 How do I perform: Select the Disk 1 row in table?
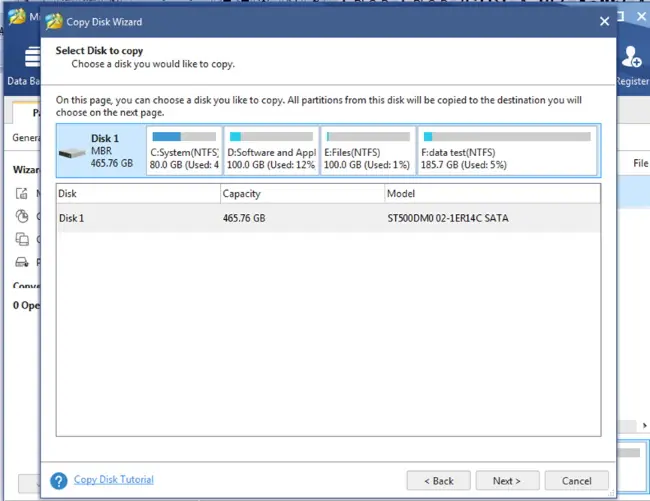point(328,218)
